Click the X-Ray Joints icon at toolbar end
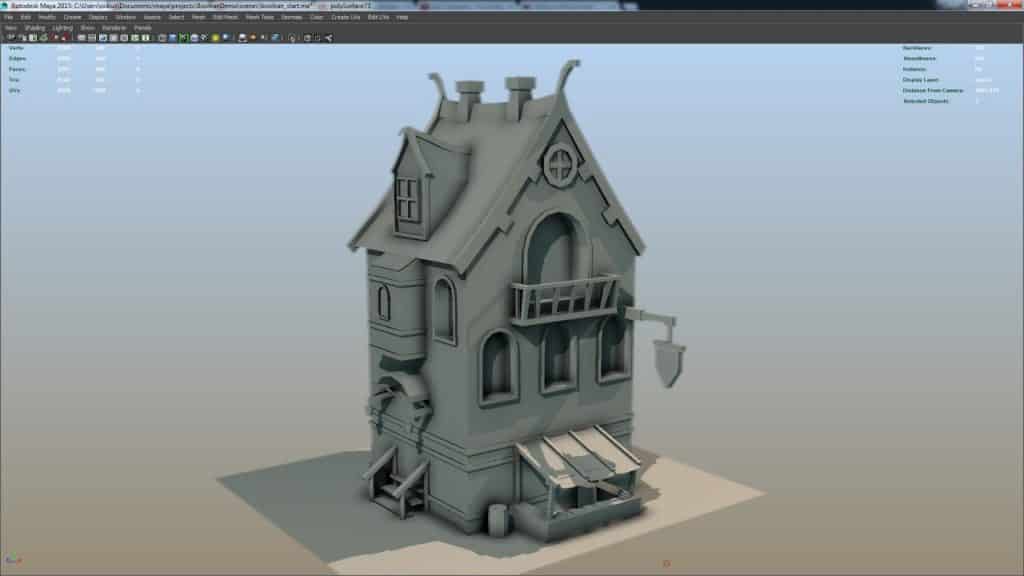Viewport: 1024px width, 576px height. 329,38
